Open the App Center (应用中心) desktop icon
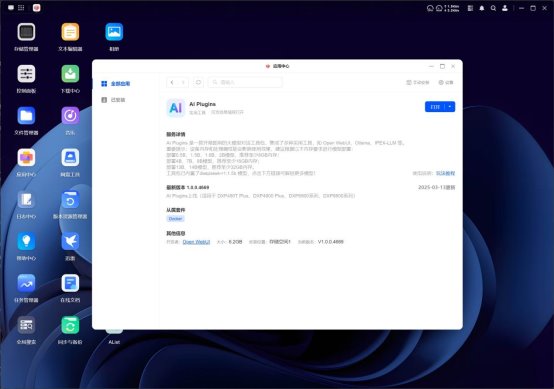This screenshot has height=389, width=554. (x=26, y=158)
